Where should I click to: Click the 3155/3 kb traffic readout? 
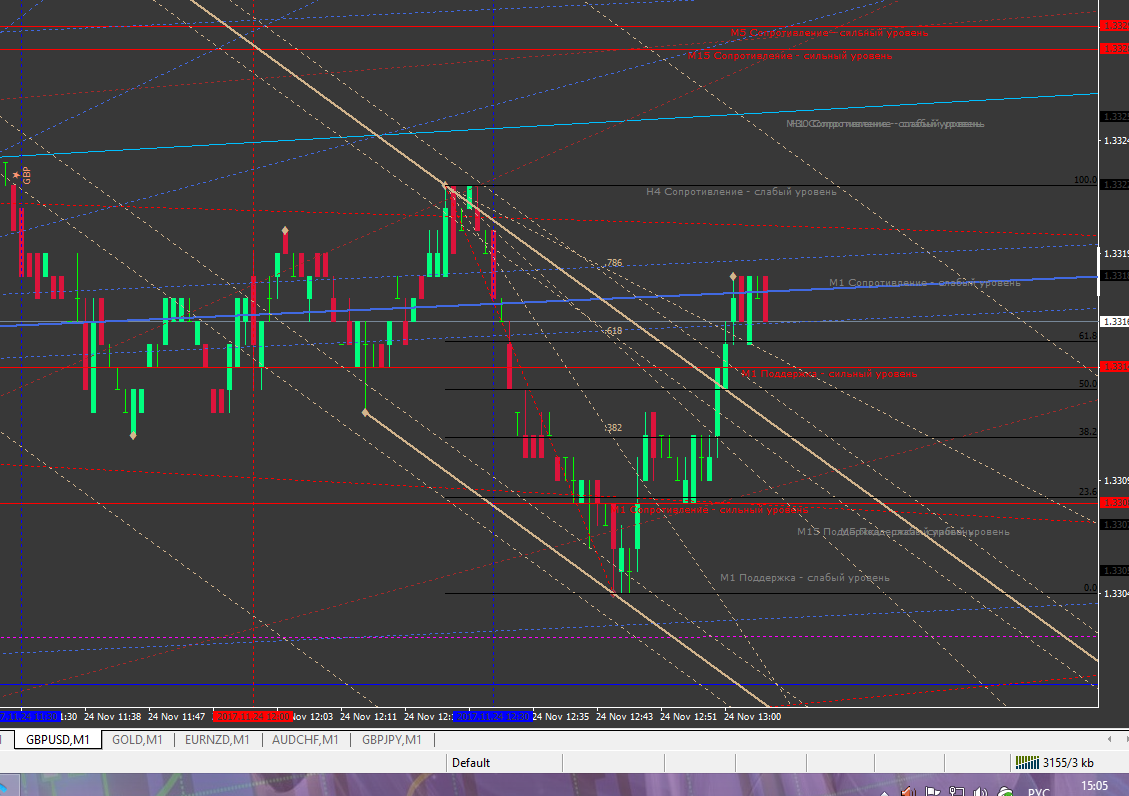click(x=1068, y=763)
